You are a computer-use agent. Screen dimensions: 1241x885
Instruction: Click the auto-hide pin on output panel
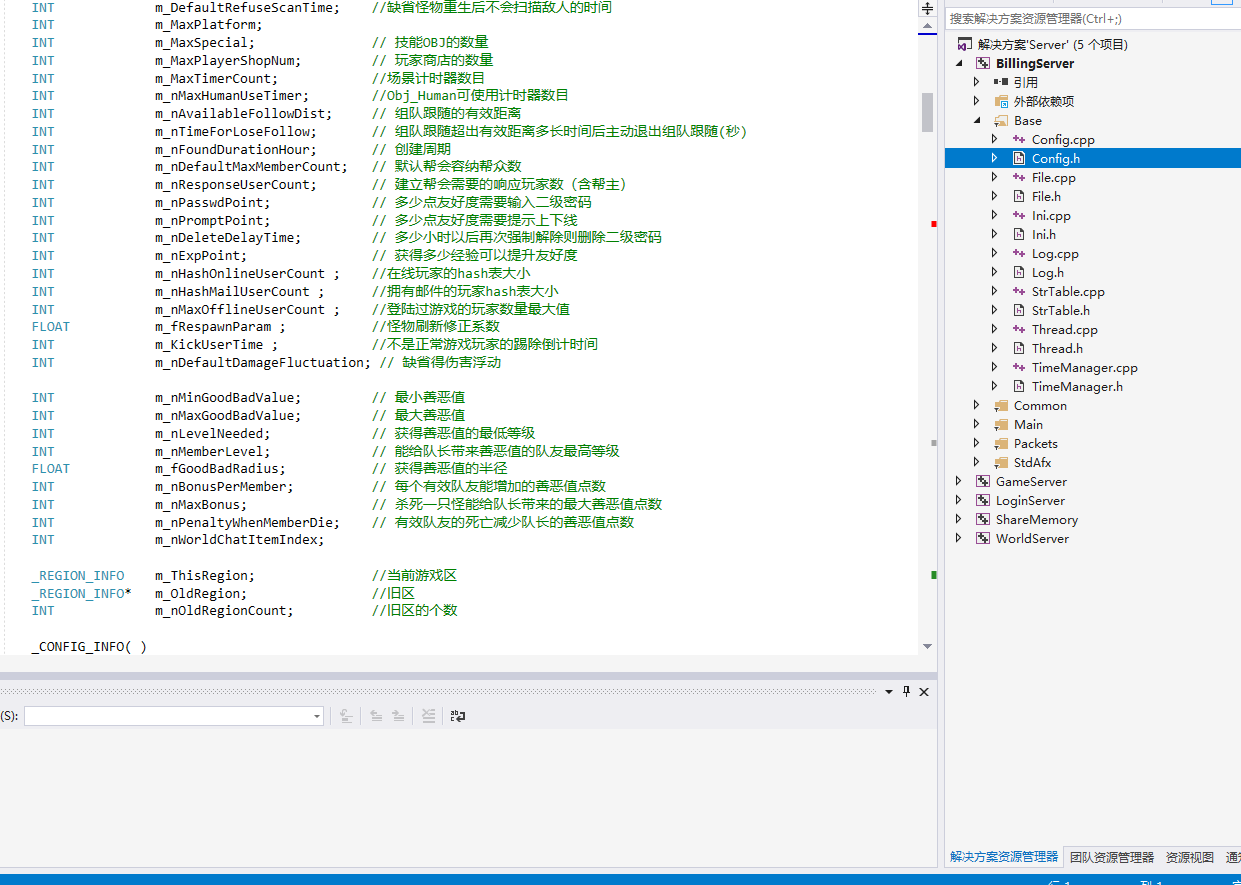point(907,691)
